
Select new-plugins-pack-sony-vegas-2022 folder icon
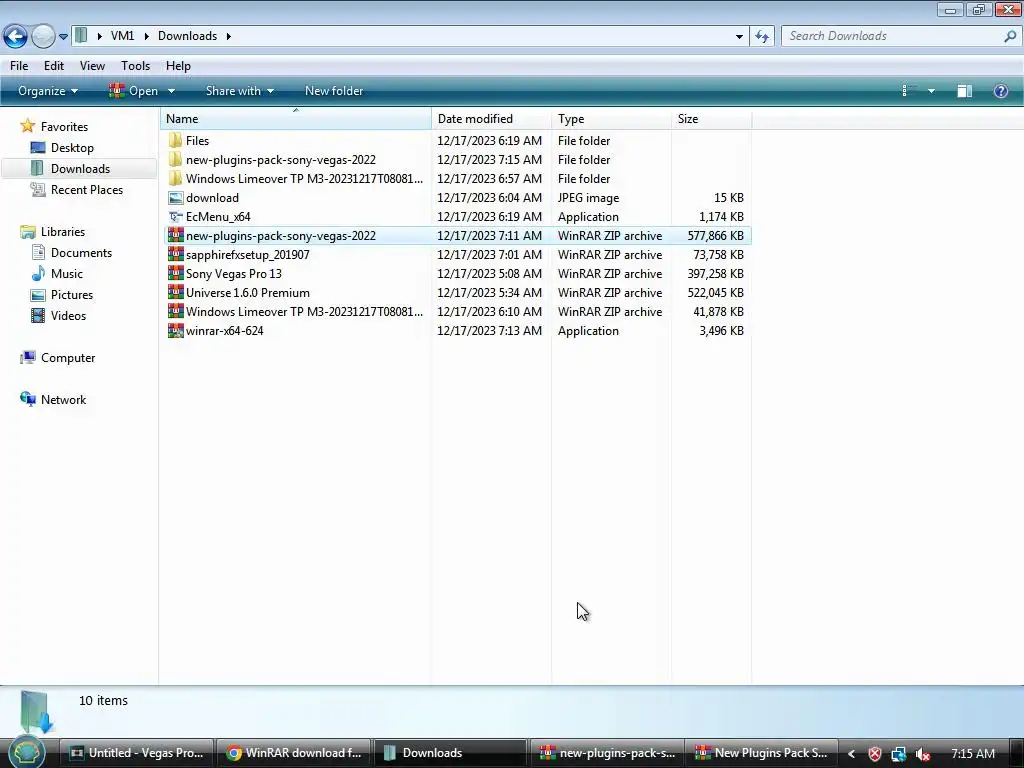click(175, 159)
